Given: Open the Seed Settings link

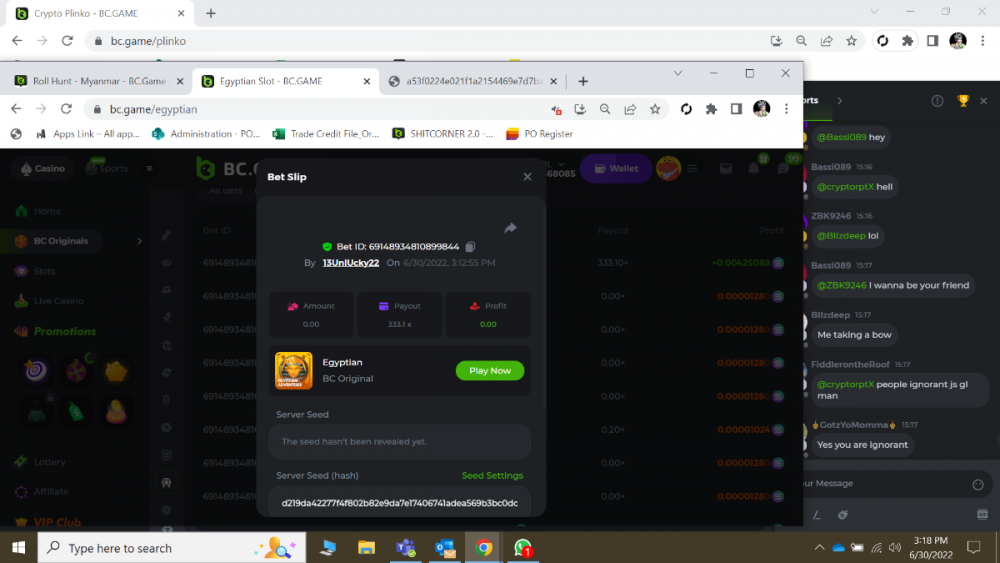Looking at the screenshot, I should pos(492,476).
